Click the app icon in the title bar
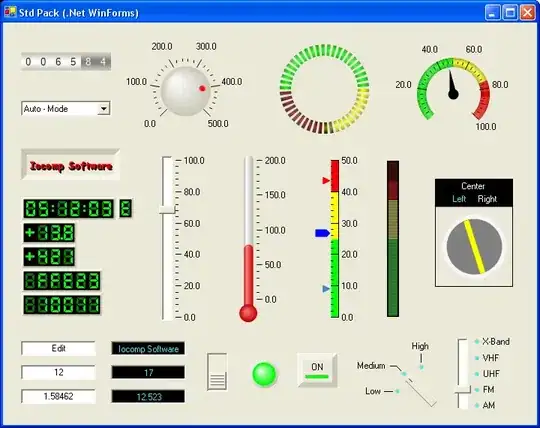 coord(10,12)
